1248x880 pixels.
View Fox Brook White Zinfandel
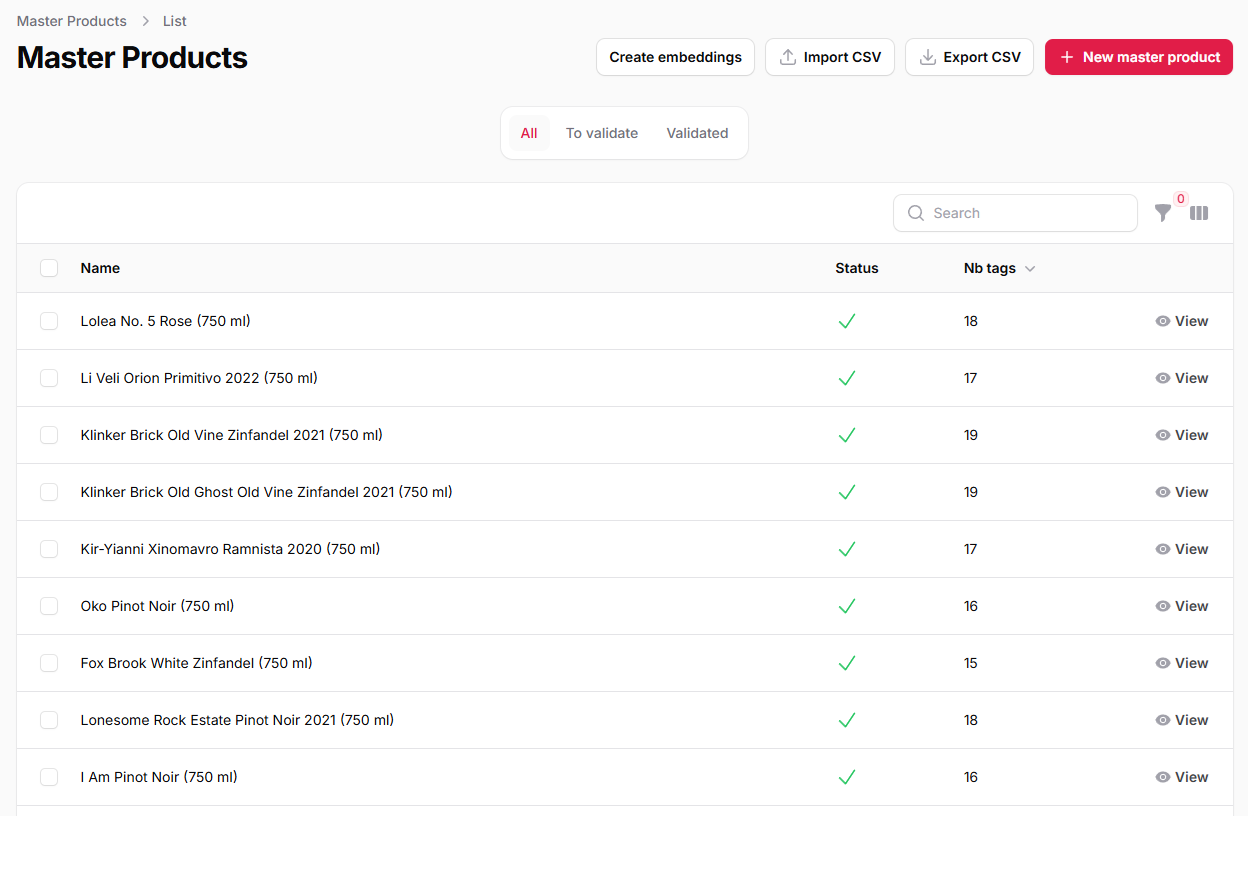pyautogui.click(x=1181, y=663)
